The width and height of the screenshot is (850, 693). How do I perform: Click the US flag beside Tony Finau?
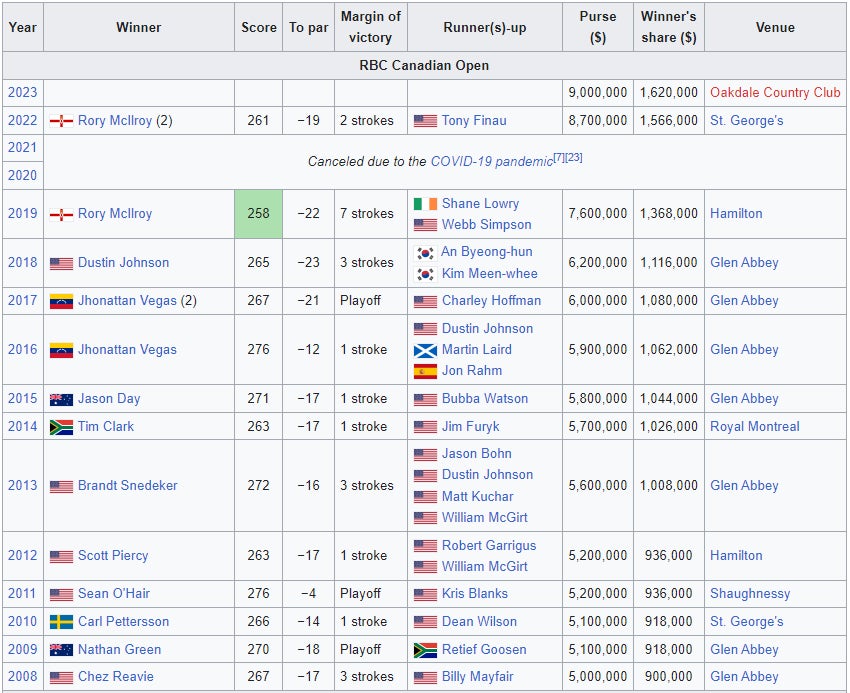point(425,121)
